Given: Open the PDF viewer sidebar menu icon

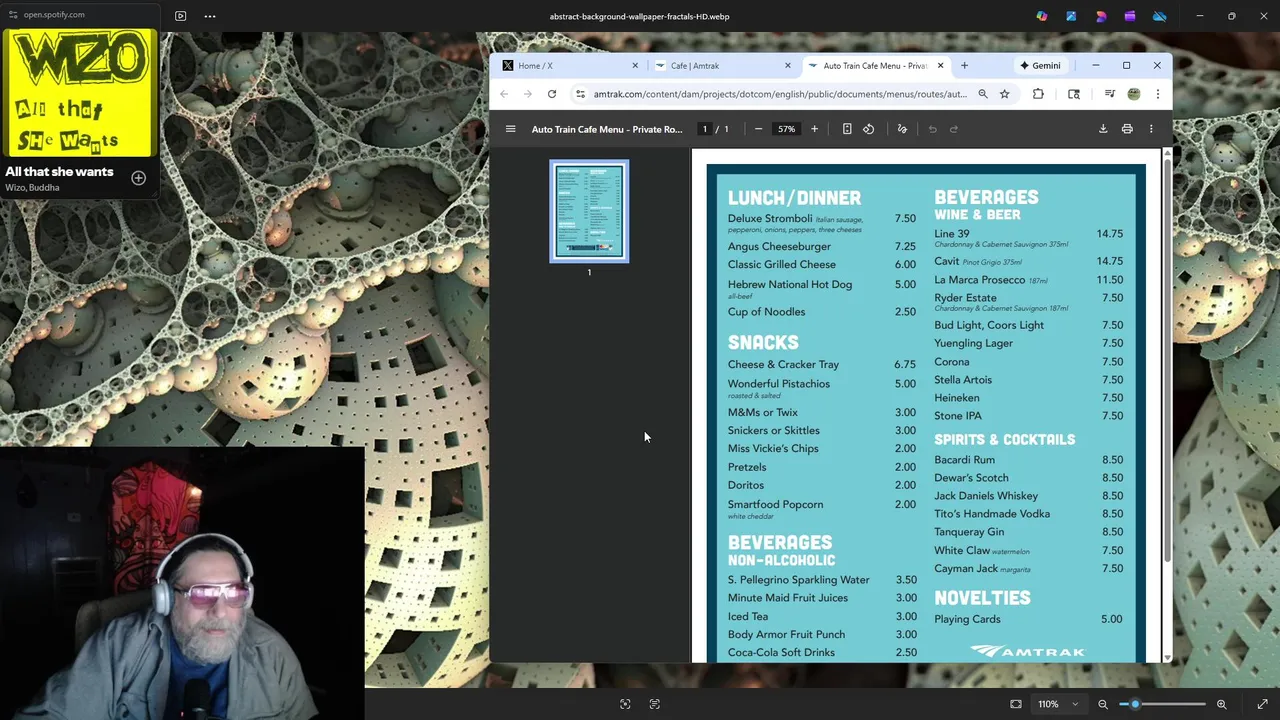Looking at the screenshot, I should [510, 129].
